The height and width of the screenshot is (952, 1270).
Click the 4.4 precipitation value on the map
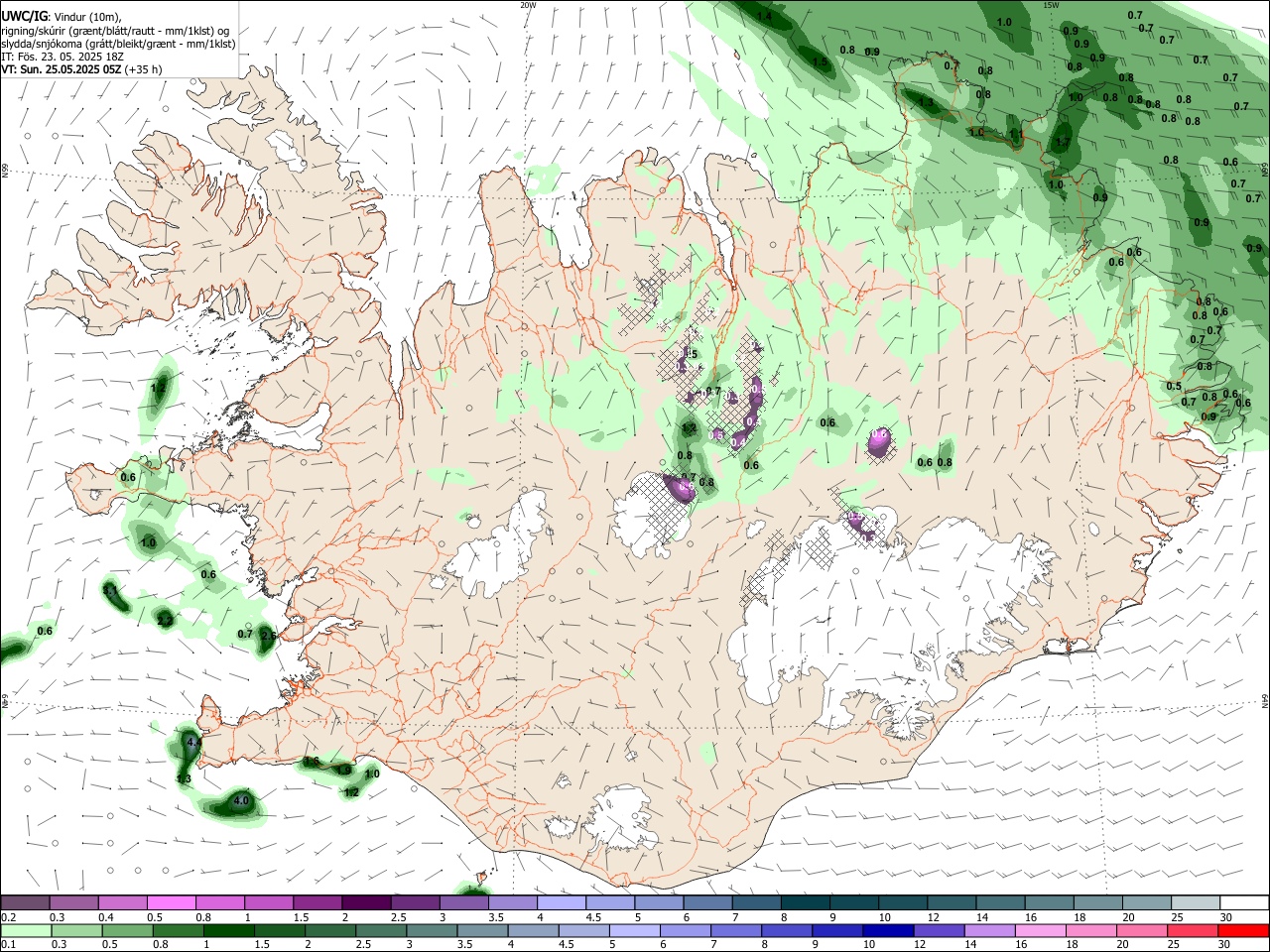[194, 742]
